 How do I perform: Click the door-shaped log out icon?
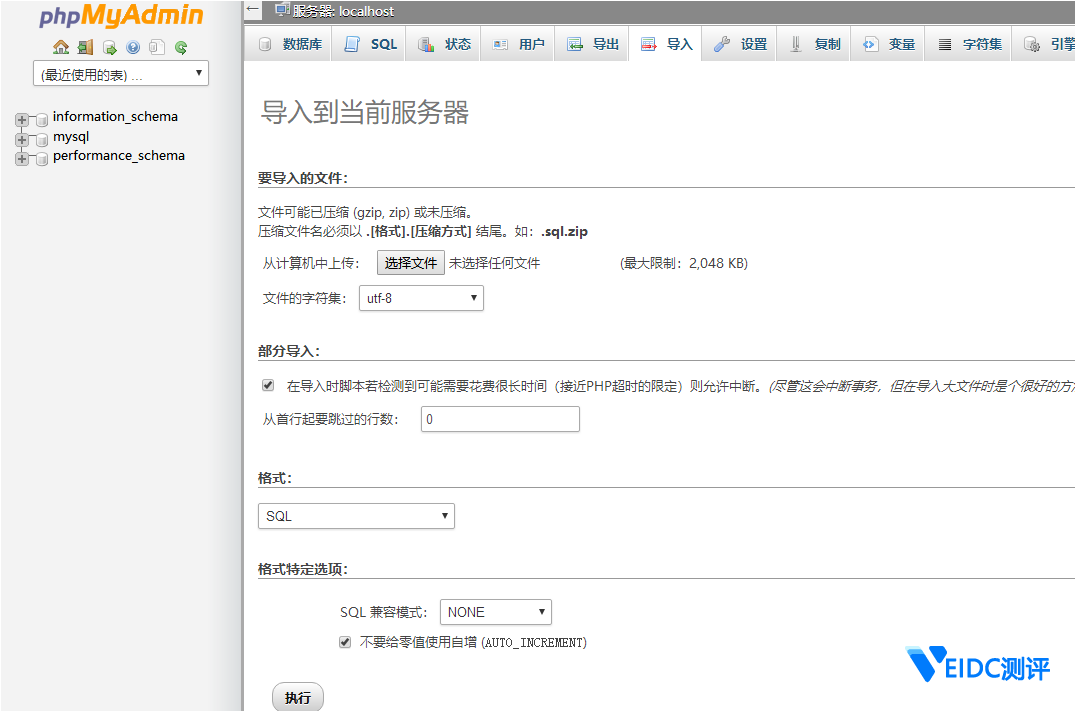point(85,47)
